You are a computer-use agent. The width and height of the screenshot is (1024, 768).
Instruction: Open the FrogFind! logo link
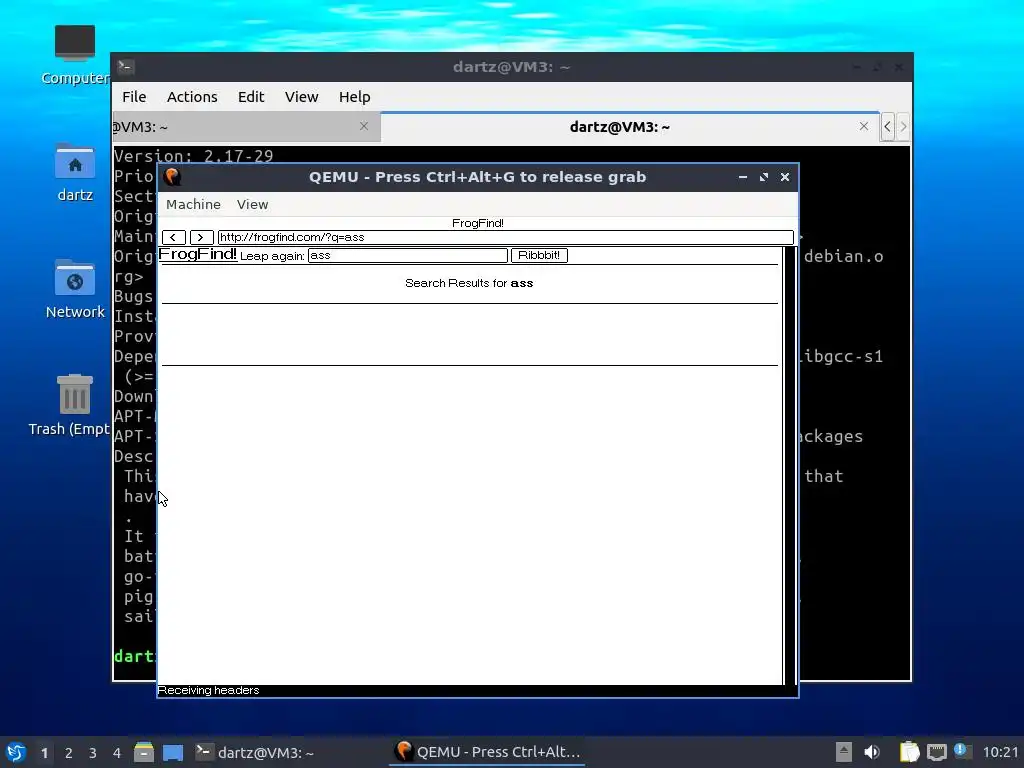tap(197, 254)
